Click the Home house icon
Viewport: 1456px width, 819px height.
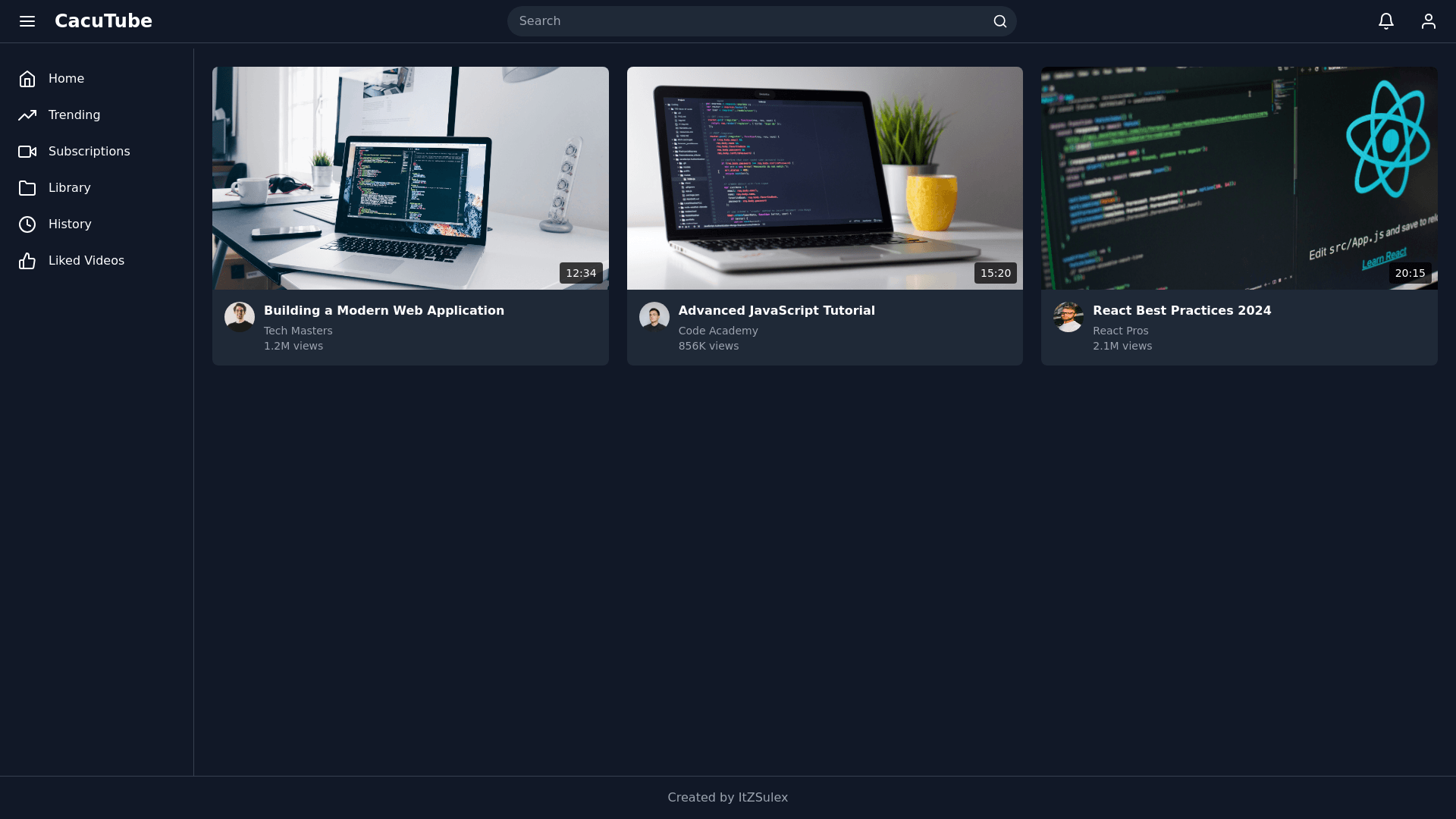tap(27, 79)
